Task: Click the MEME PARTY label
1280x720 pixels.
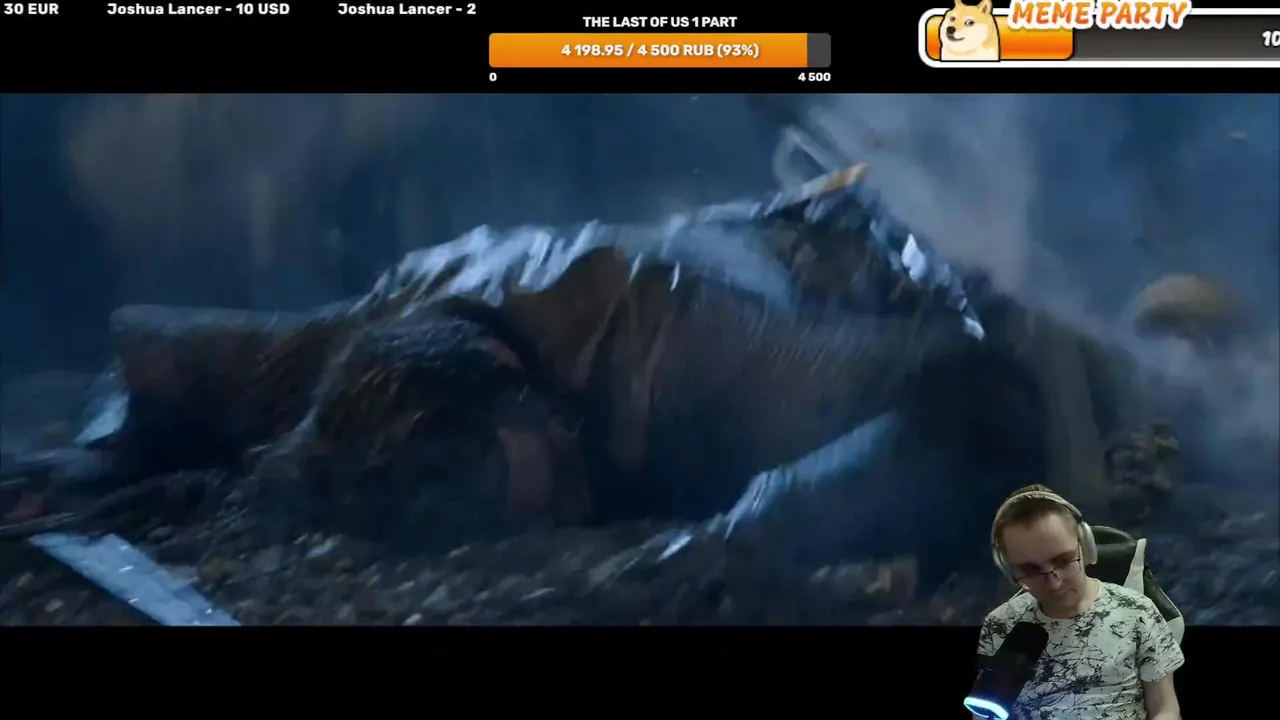Action: 1098,14
